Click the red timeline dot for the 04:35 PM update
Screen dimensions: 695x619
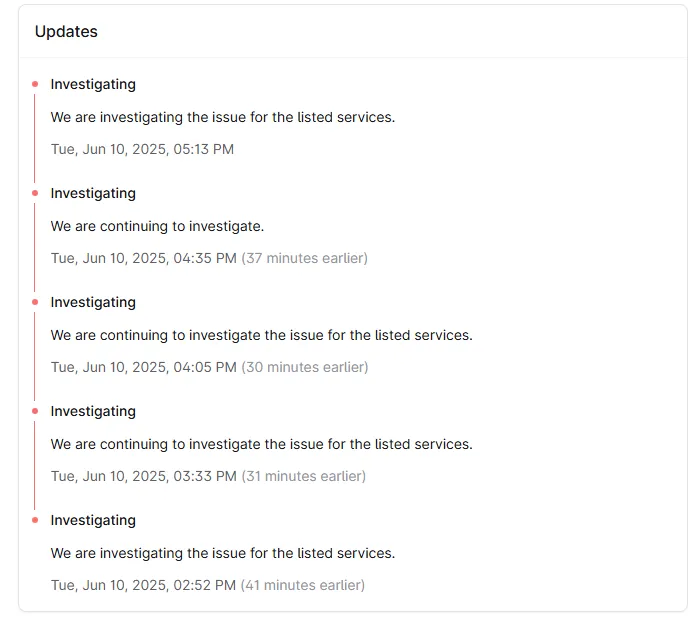pyautogui.click(x=35, y=193)
